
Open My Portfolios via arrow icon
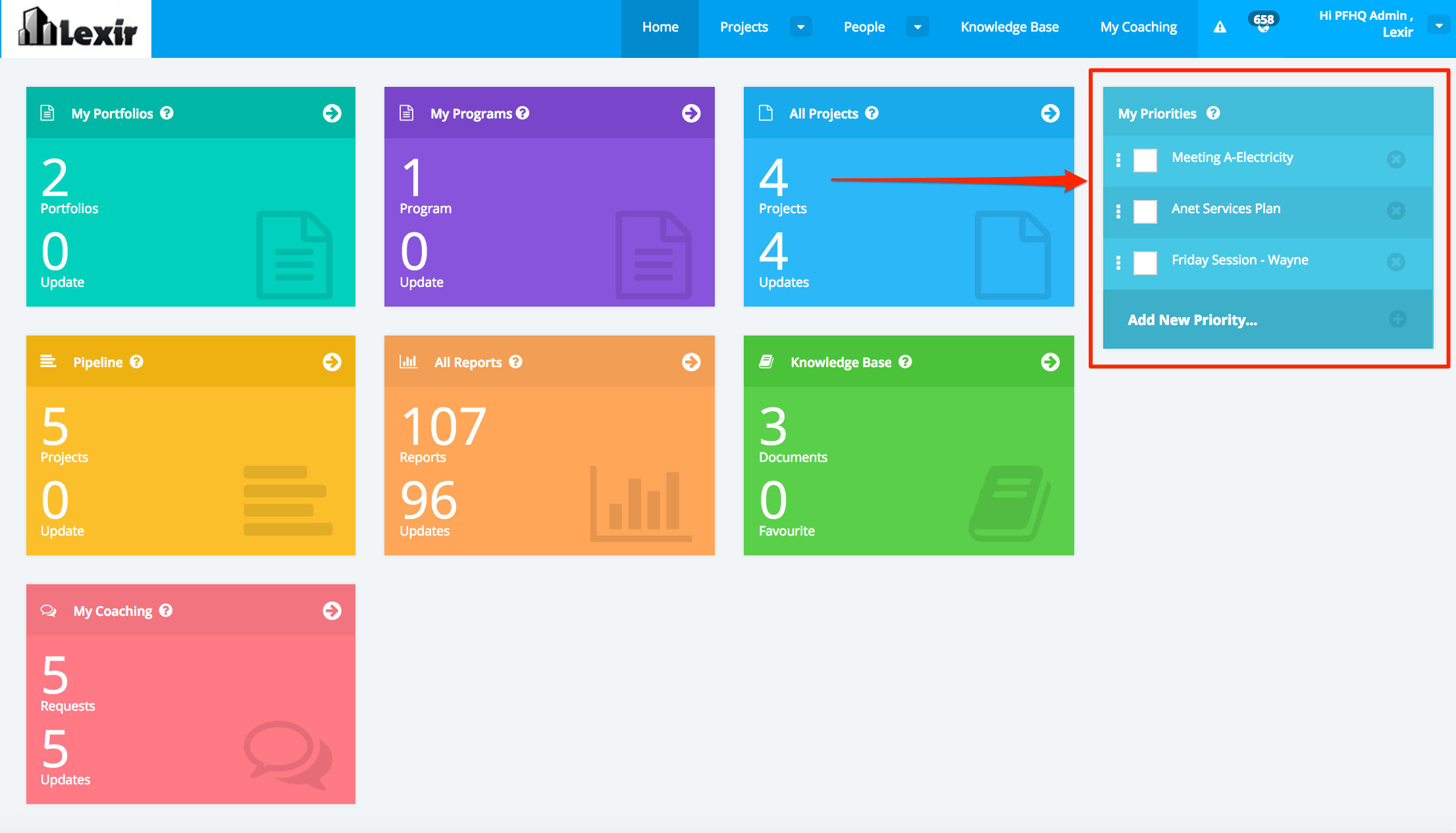click(332, 113)
